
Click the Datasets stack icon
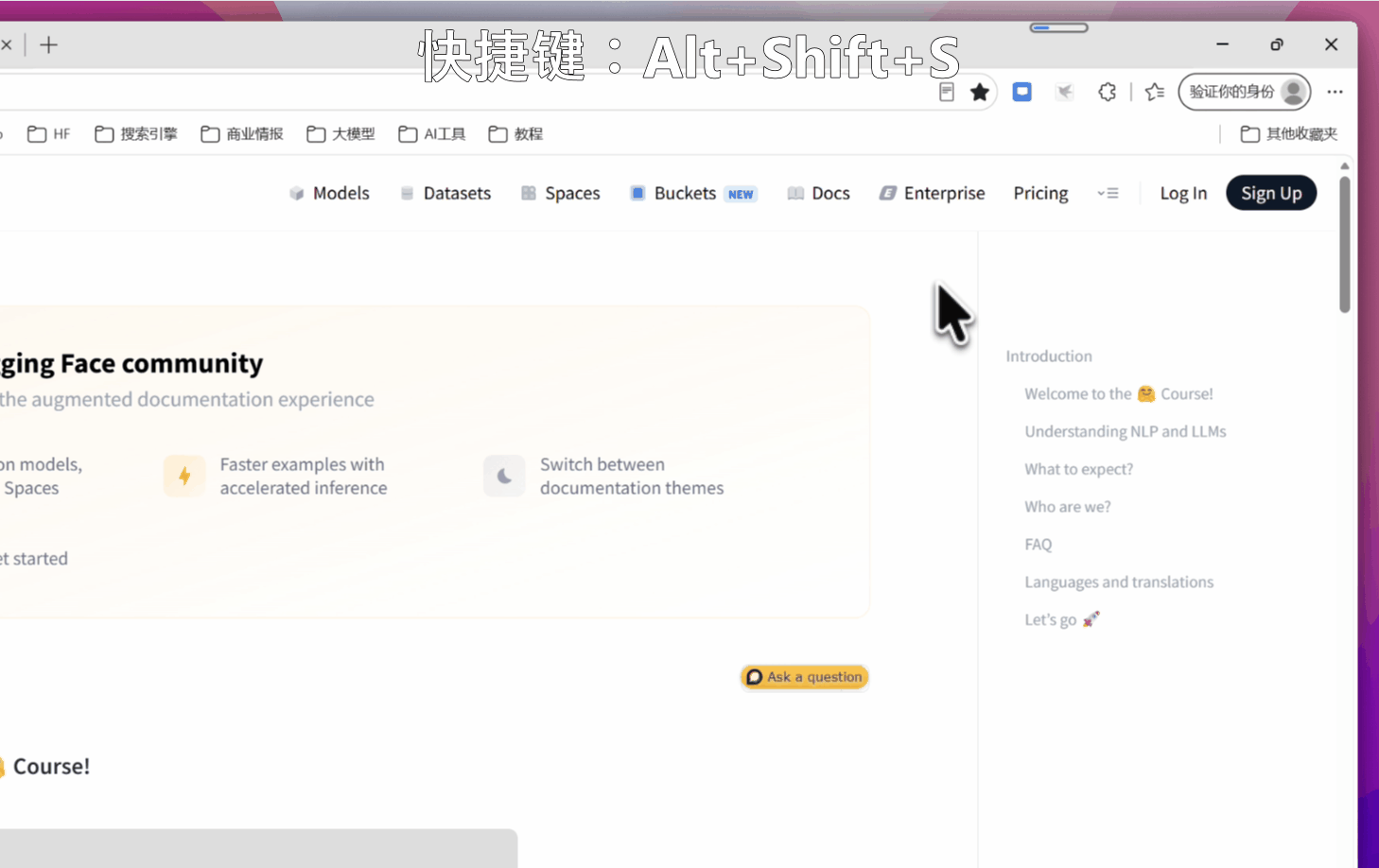407,193
